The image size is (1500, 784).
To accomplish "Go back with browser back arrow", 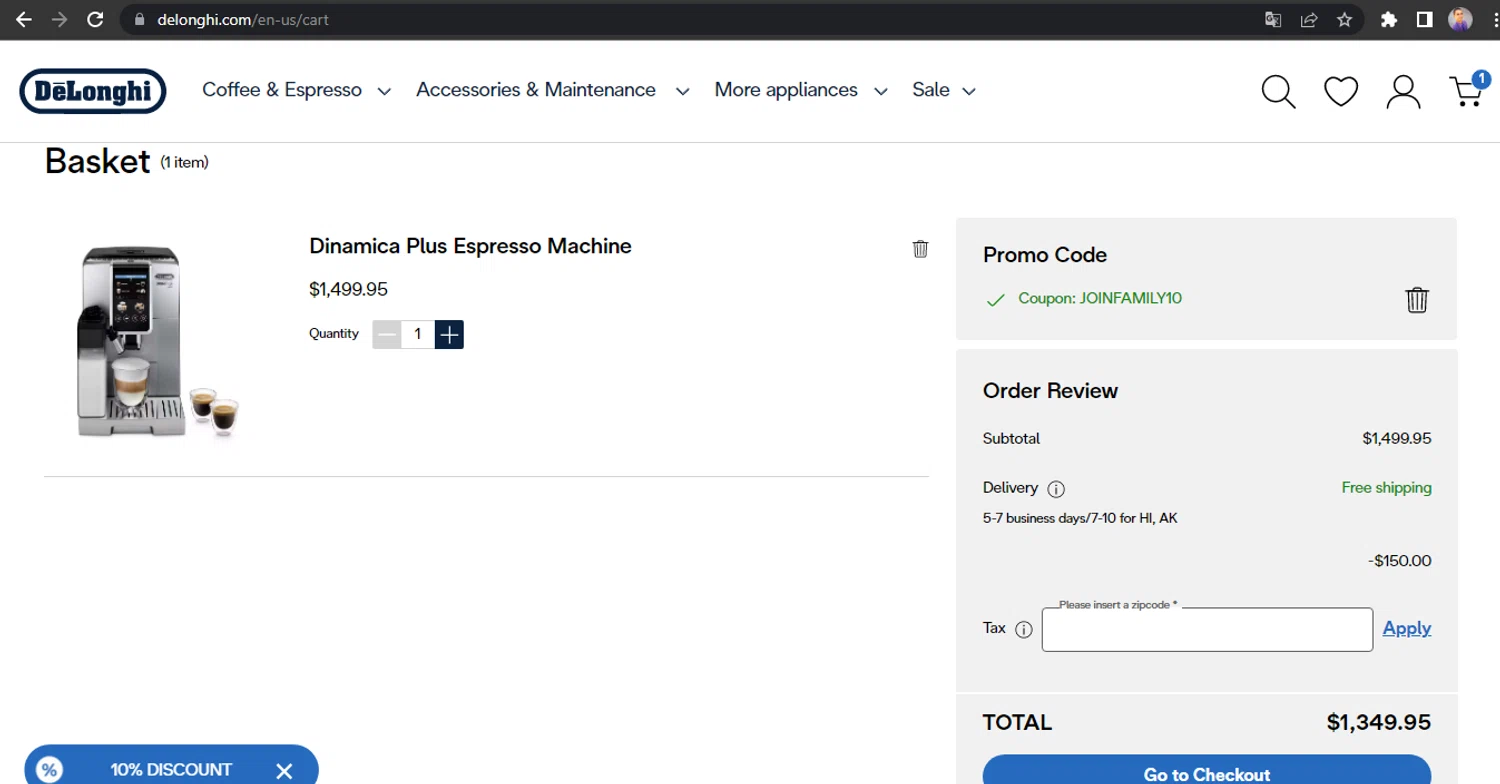I will coord(23,19).
